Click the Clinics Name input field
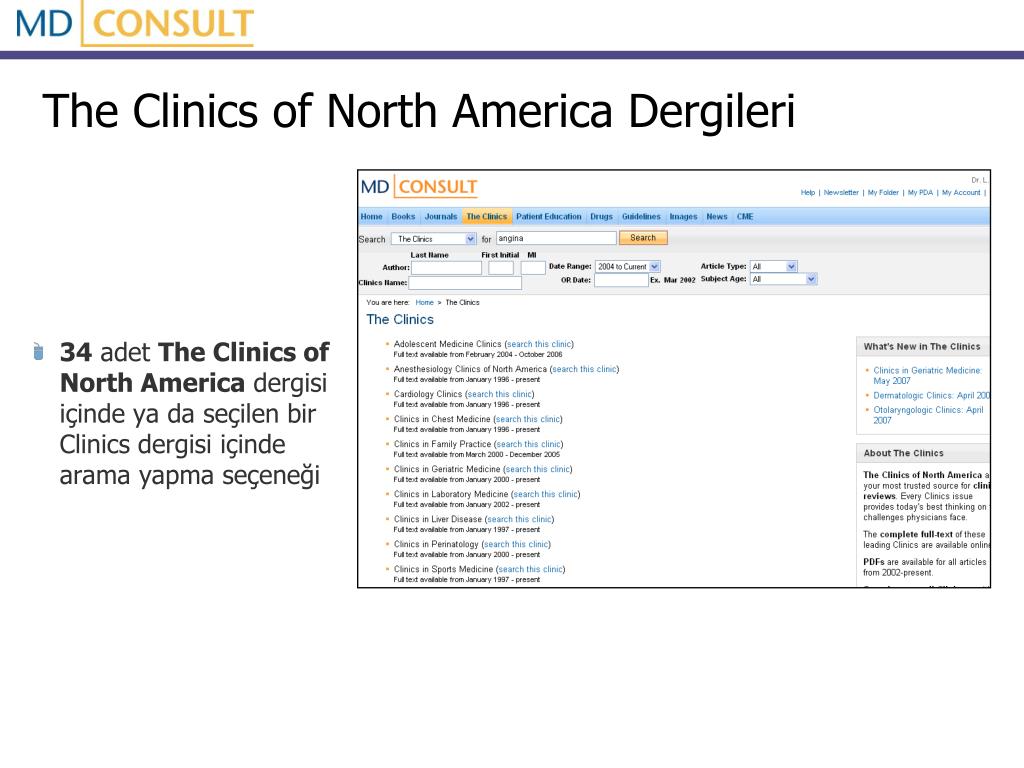Screen dimensions: 1024x768 (465, 283)
